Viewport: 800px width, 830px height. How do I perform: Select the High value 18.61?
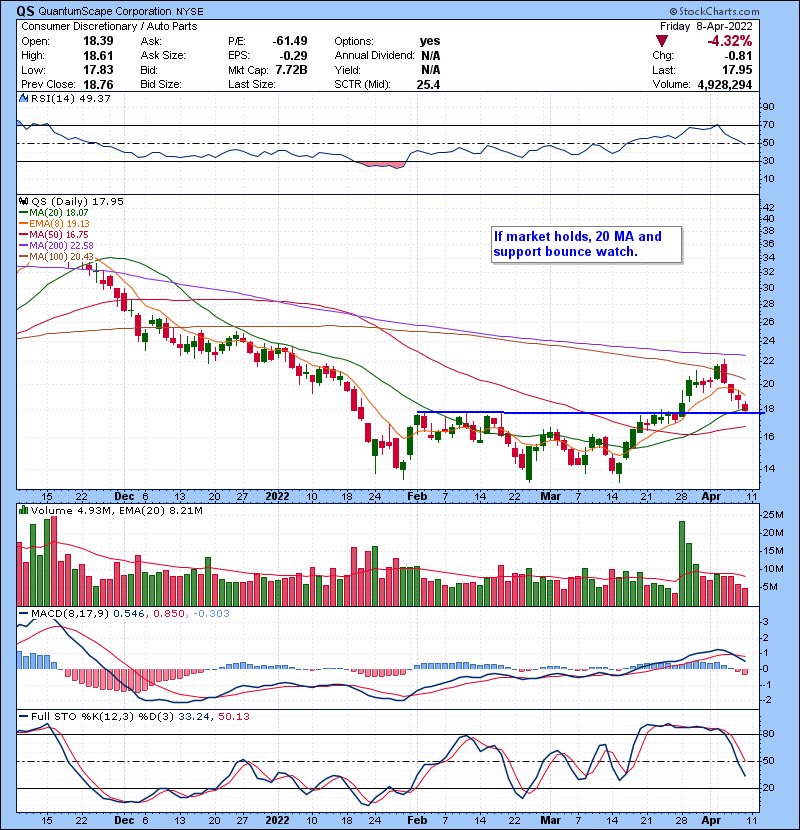coord(98,56)
